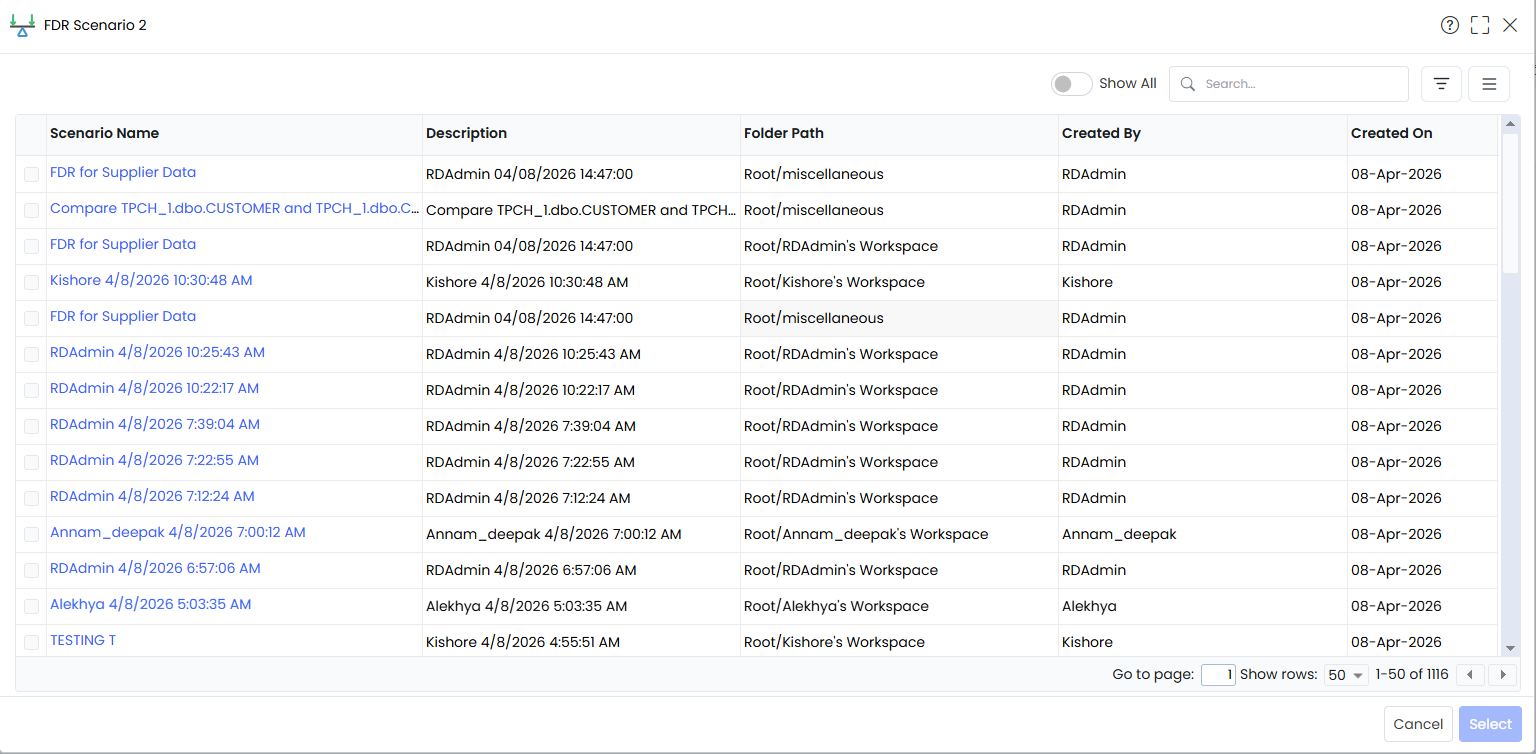Tick checkbox beside Kishore 4/8/2026 10:30:48 AM
Image resolution: width=1536 pixels, height=754 pixels.
click(32, 282)
